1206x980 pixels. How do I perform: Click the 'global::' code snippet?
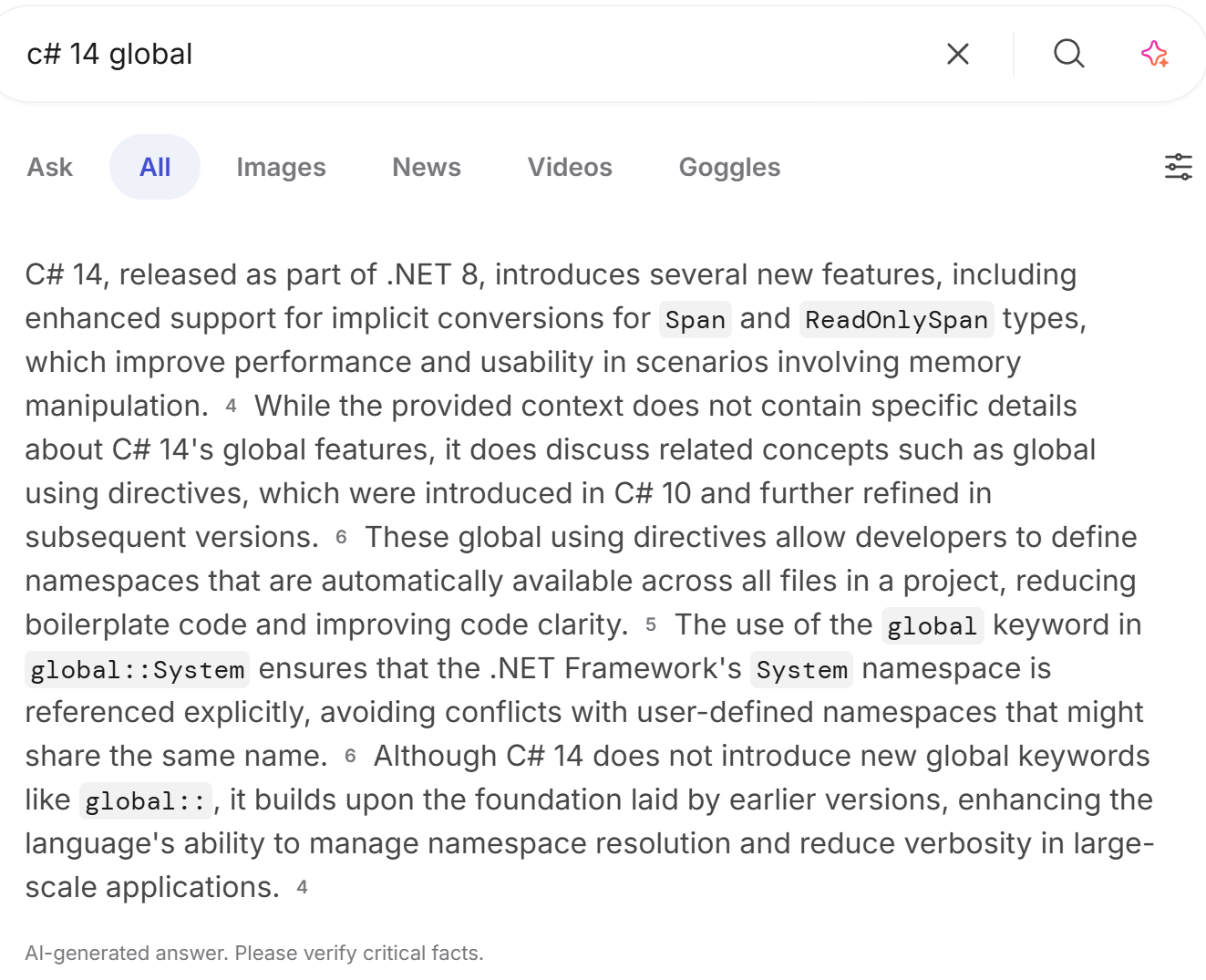146,801
